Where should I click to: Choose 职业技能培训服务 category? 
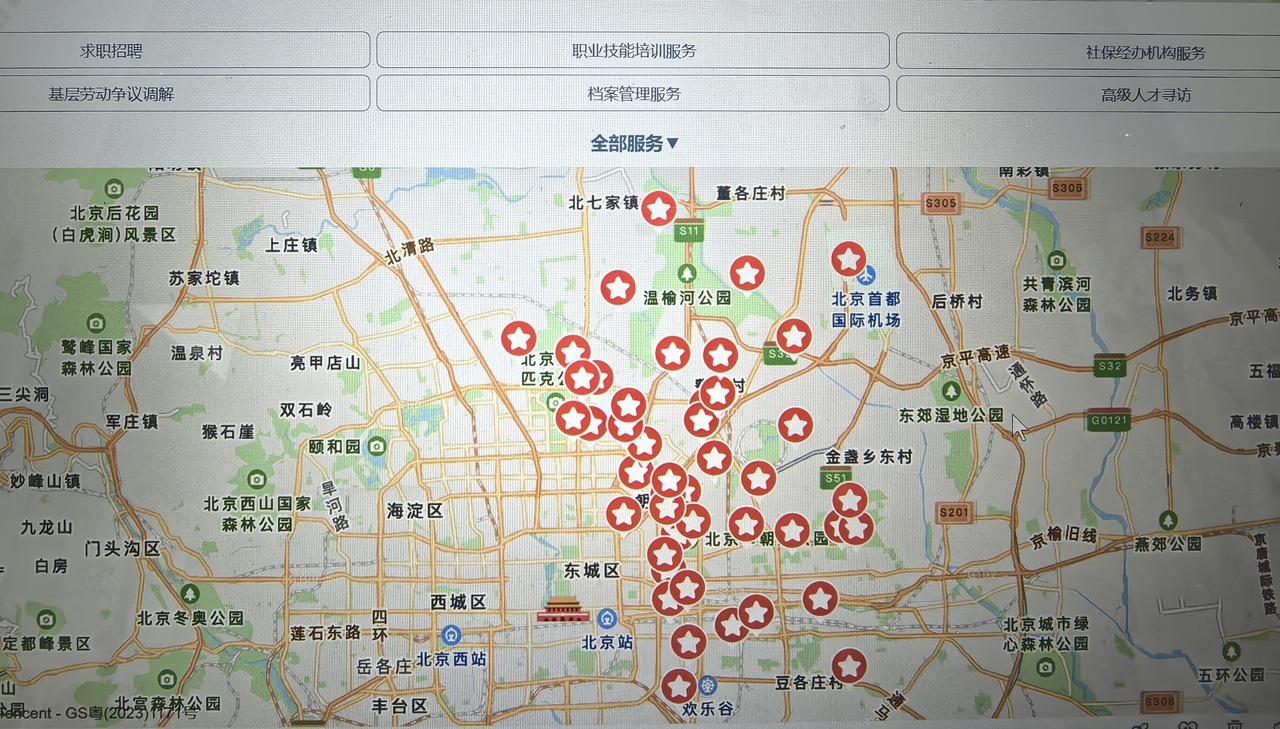pyautogui.click(x=633, y=50)
